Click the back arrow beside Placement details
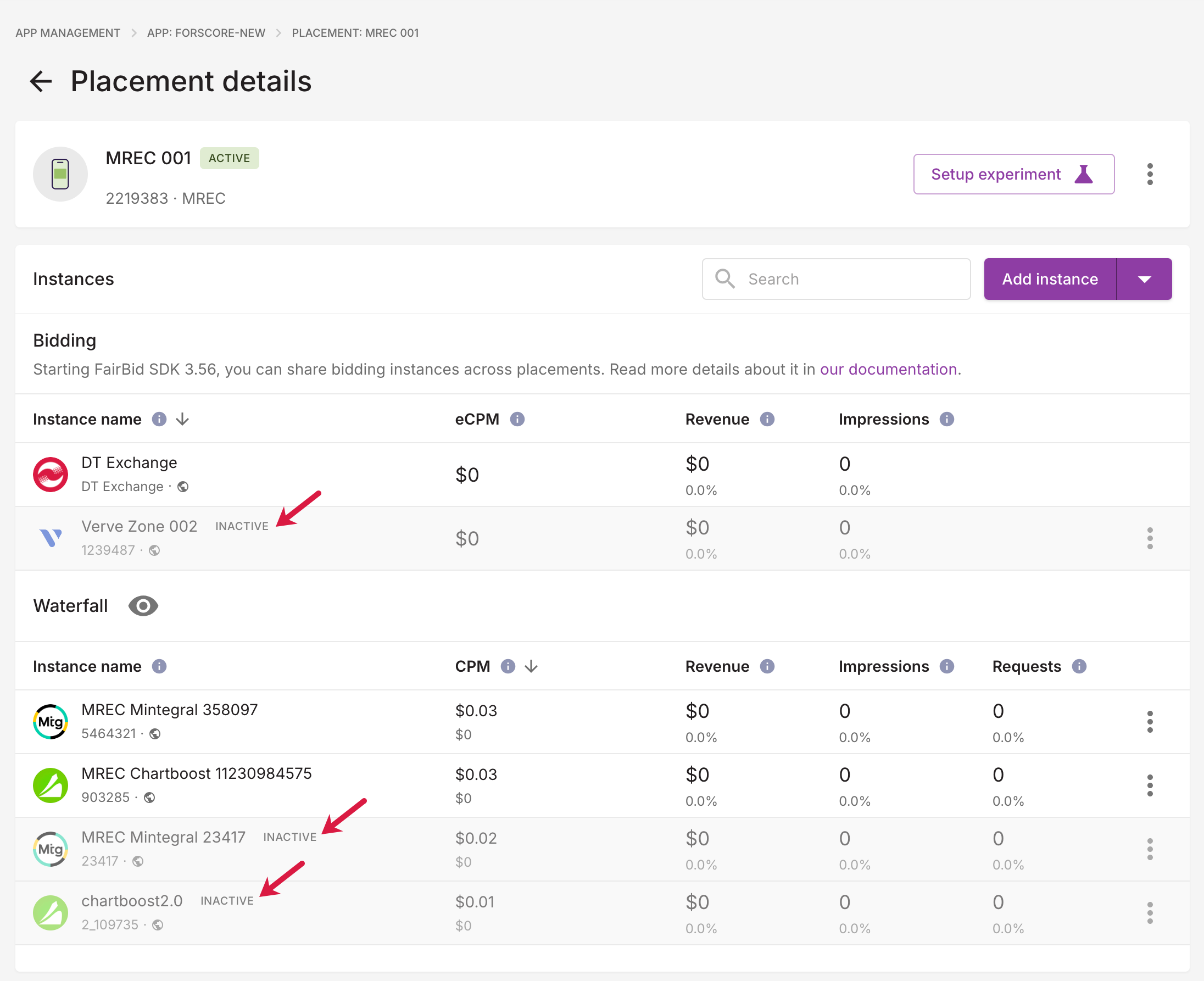Screen dimensions: 1204x981 point(41,81)
